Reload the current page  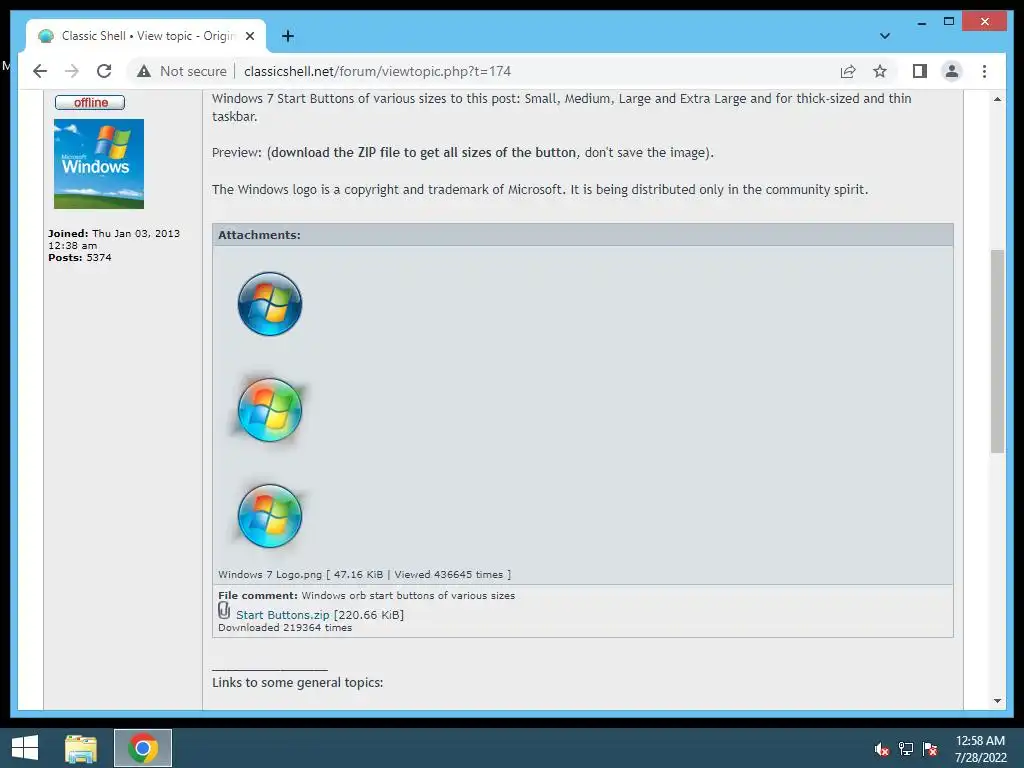104,71
